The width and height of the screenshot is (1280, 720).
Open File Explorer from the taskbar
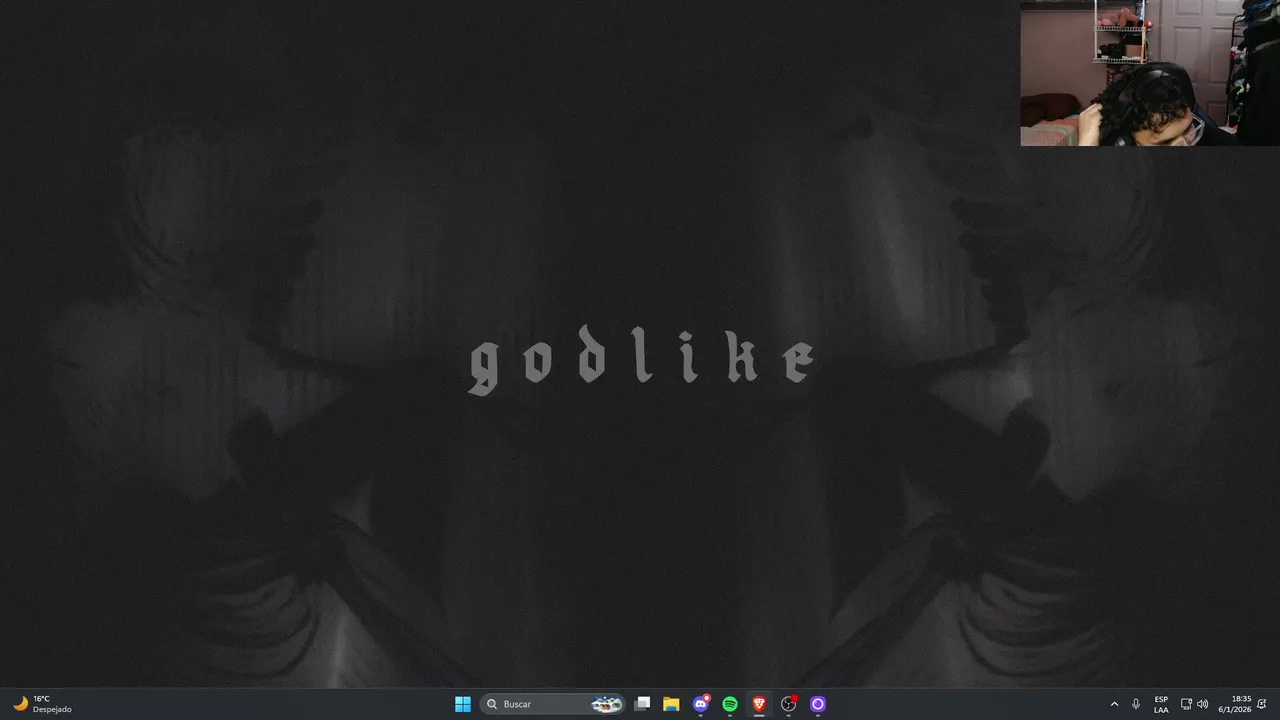coord(671,704)
